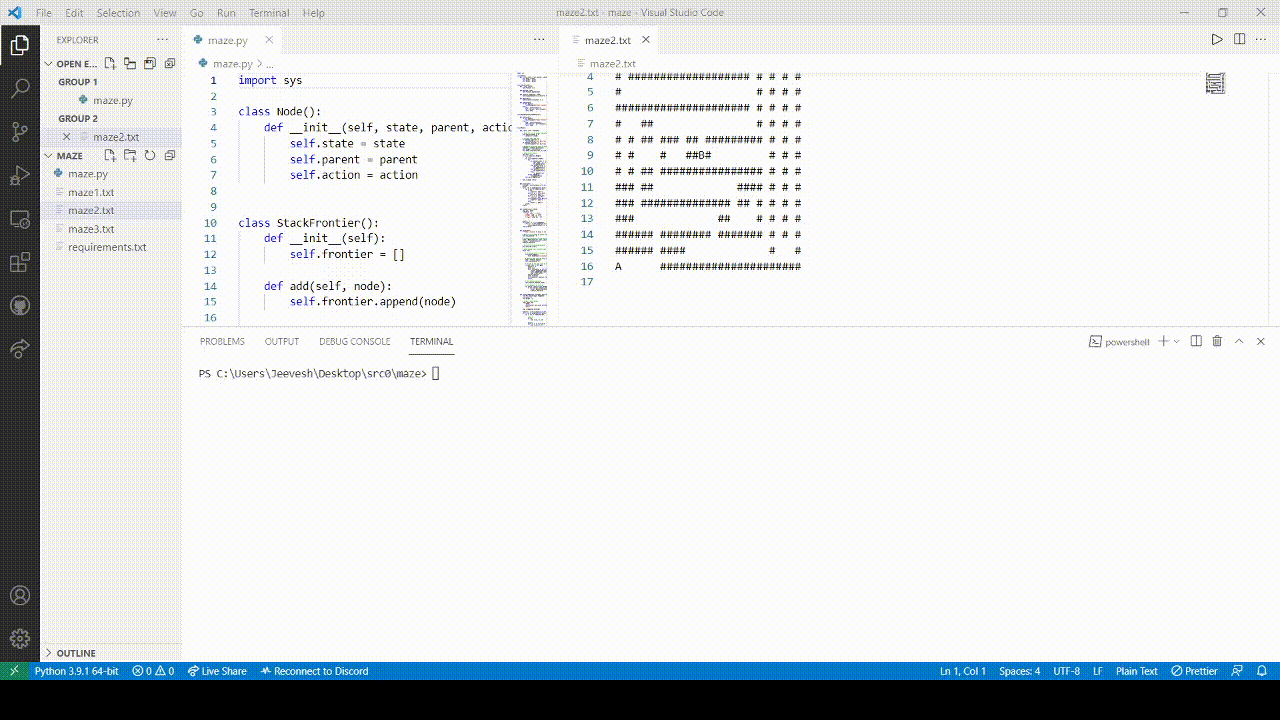1280x720 pixels.
Task: Run the Python file with play button
Action: [x=1217, y=40]
